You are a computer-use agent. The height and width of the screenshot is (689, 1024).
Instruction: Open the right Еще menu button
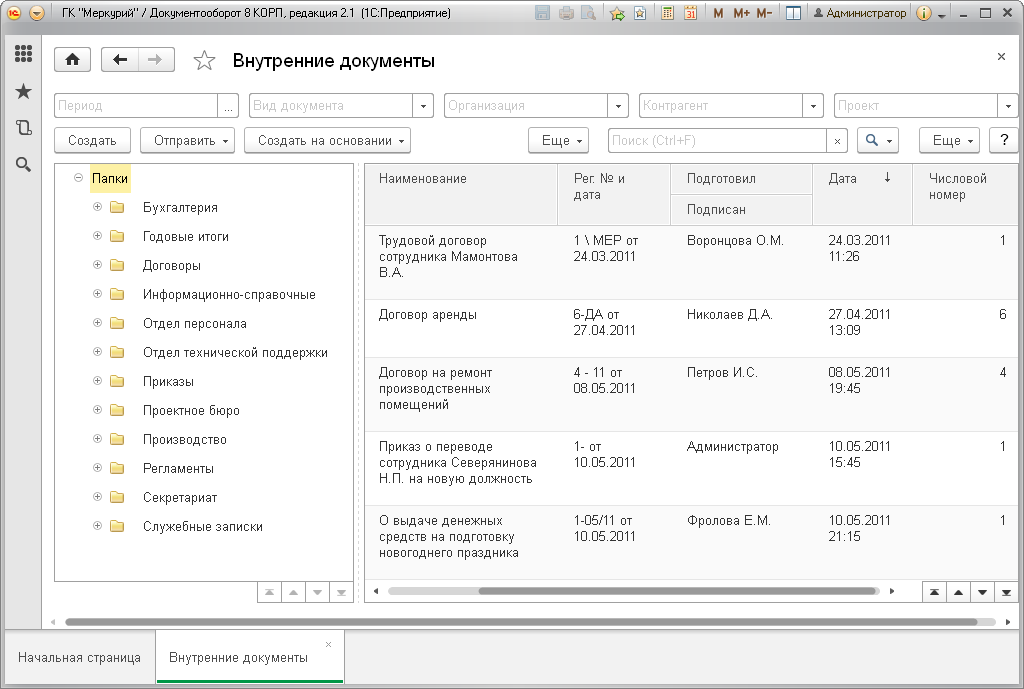950,140
